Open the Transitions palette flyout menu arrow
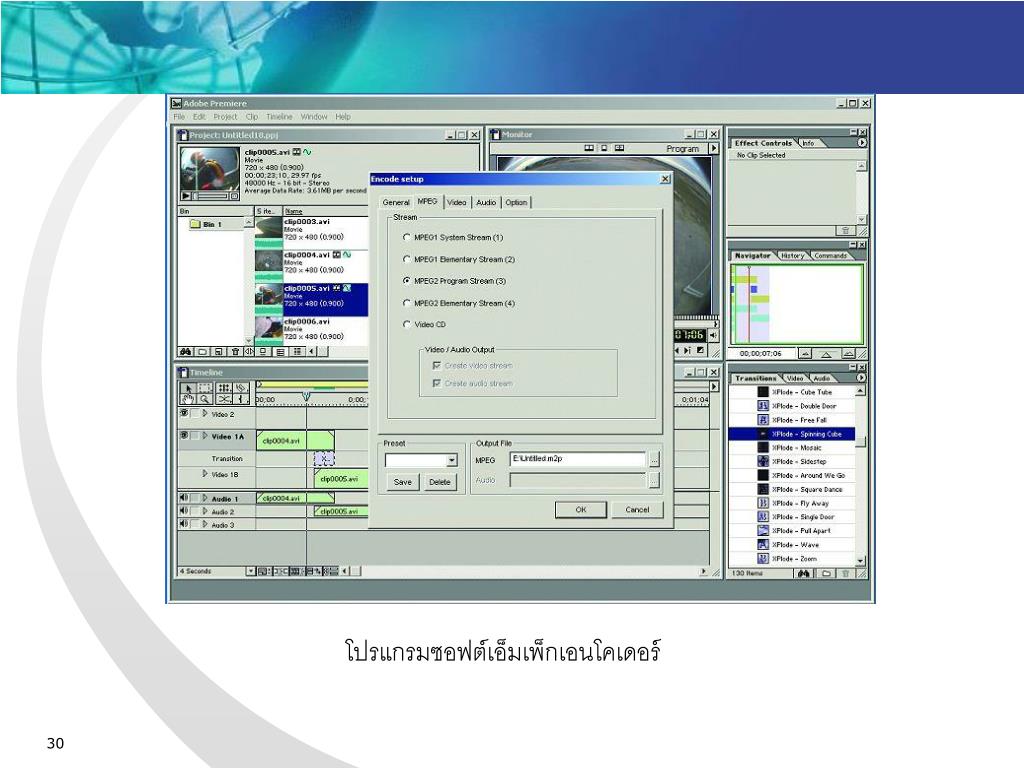The image size is (1024, 768). (861, 377)
